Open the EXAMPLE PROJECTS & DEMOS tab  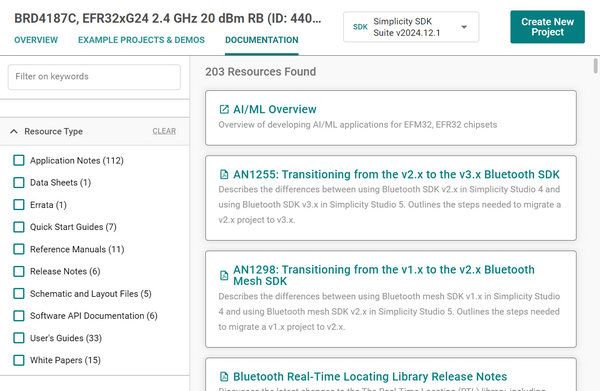[141, 40]
